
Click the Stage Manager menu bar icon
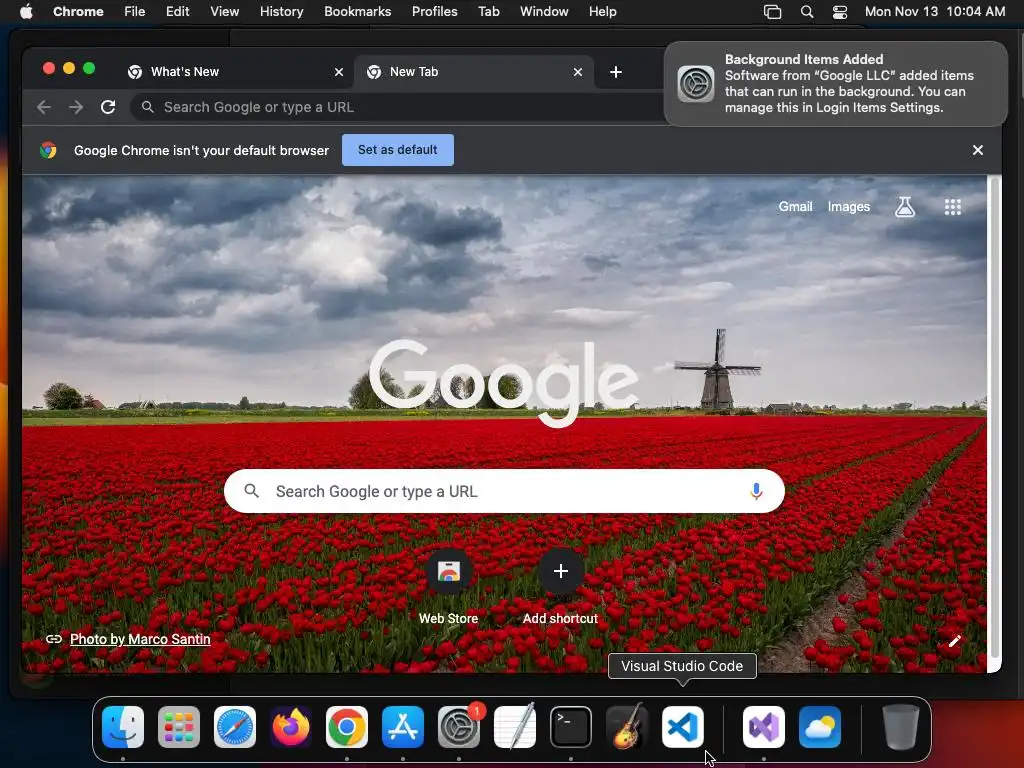tap(773, 12)
